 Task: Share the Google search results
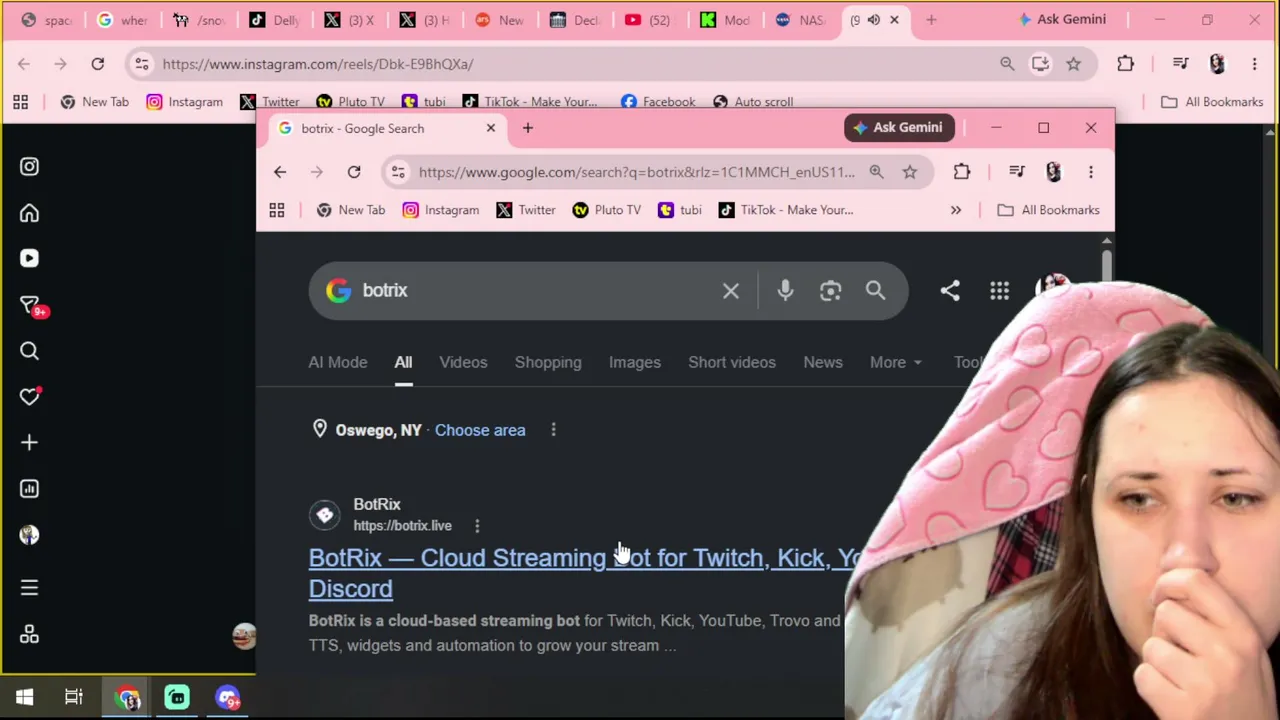pyautogui.click(x=950, y=290)
